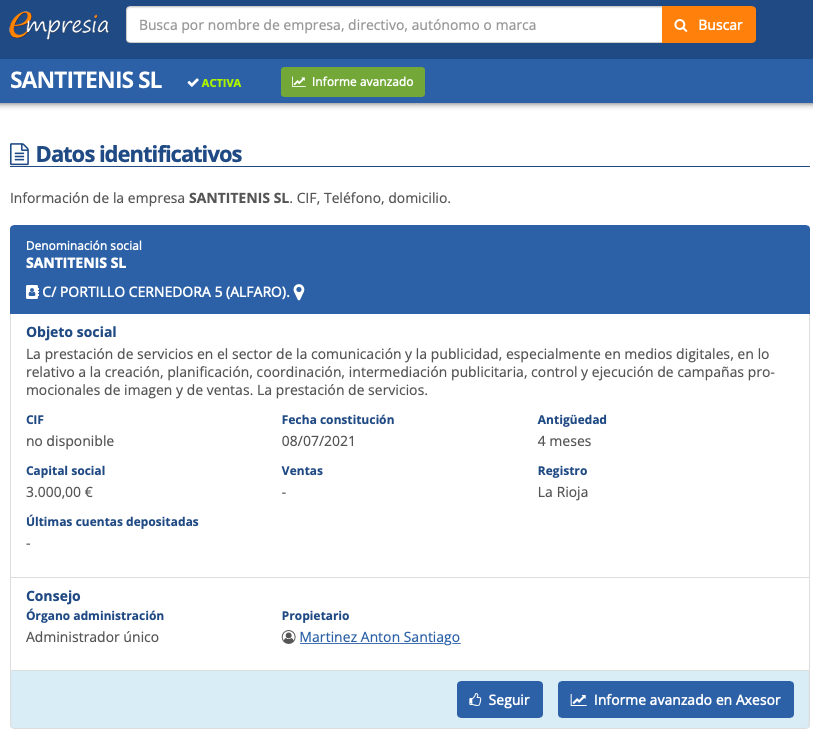Click the Administrador único text
813x737 pixels.
click(x=92, y=637)
